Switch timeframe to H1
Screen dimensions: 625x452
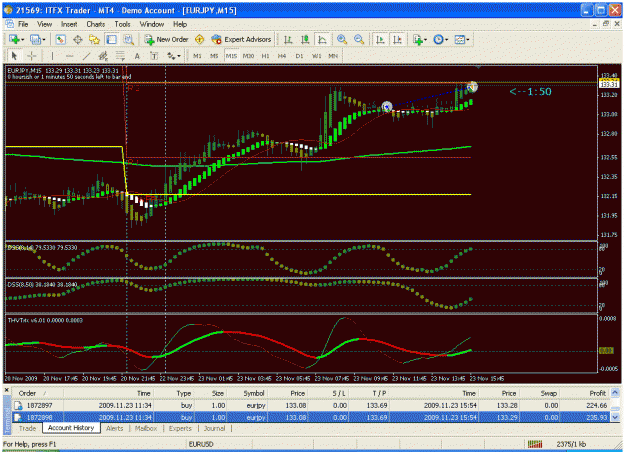(x=265, y=56)
